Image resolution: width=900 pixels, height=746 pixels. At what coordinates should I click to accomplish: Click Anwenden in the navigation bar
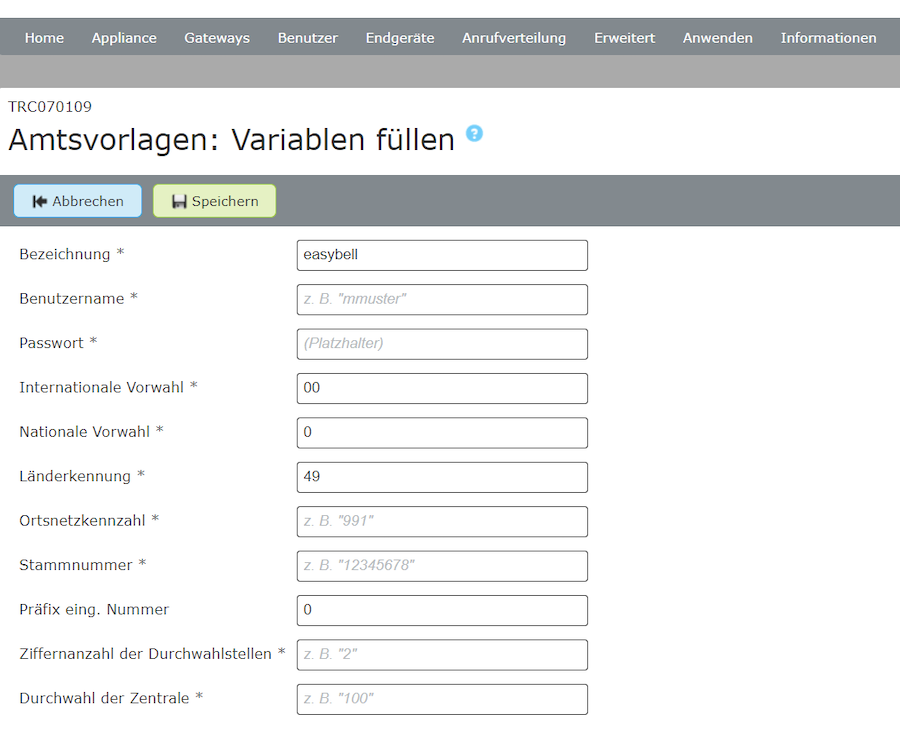pos(718,38)
